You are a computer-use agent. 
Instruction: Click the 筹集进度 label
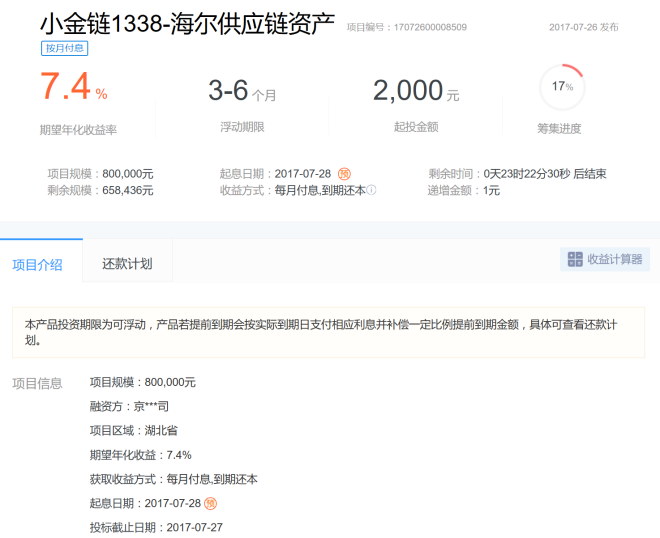click(x=559, y=128)
